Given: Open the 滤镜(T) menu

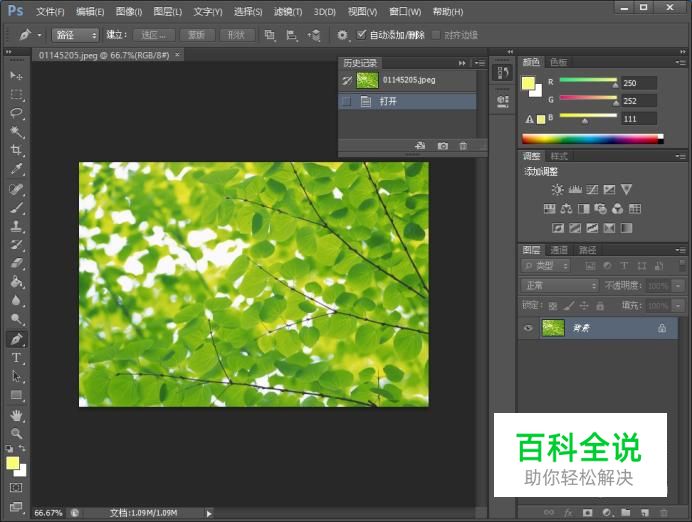Looking at the screenshot, I should (x=288, y=12).
